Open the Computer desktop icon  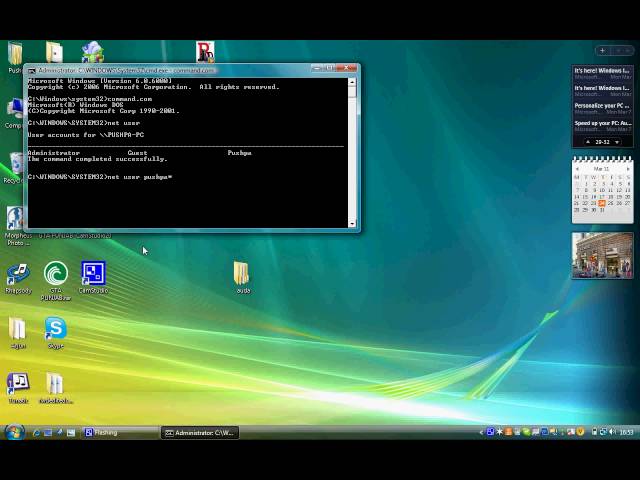[15, 113]
